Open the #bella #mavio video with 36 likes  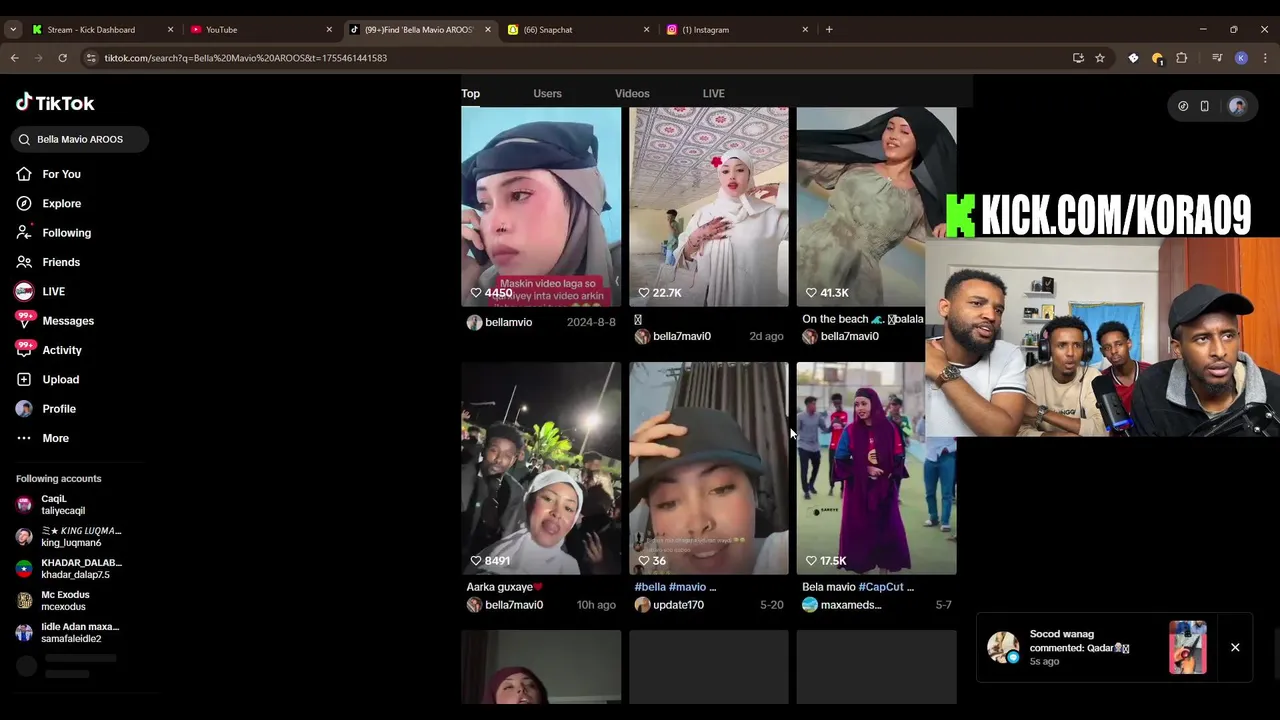point(709,468)
